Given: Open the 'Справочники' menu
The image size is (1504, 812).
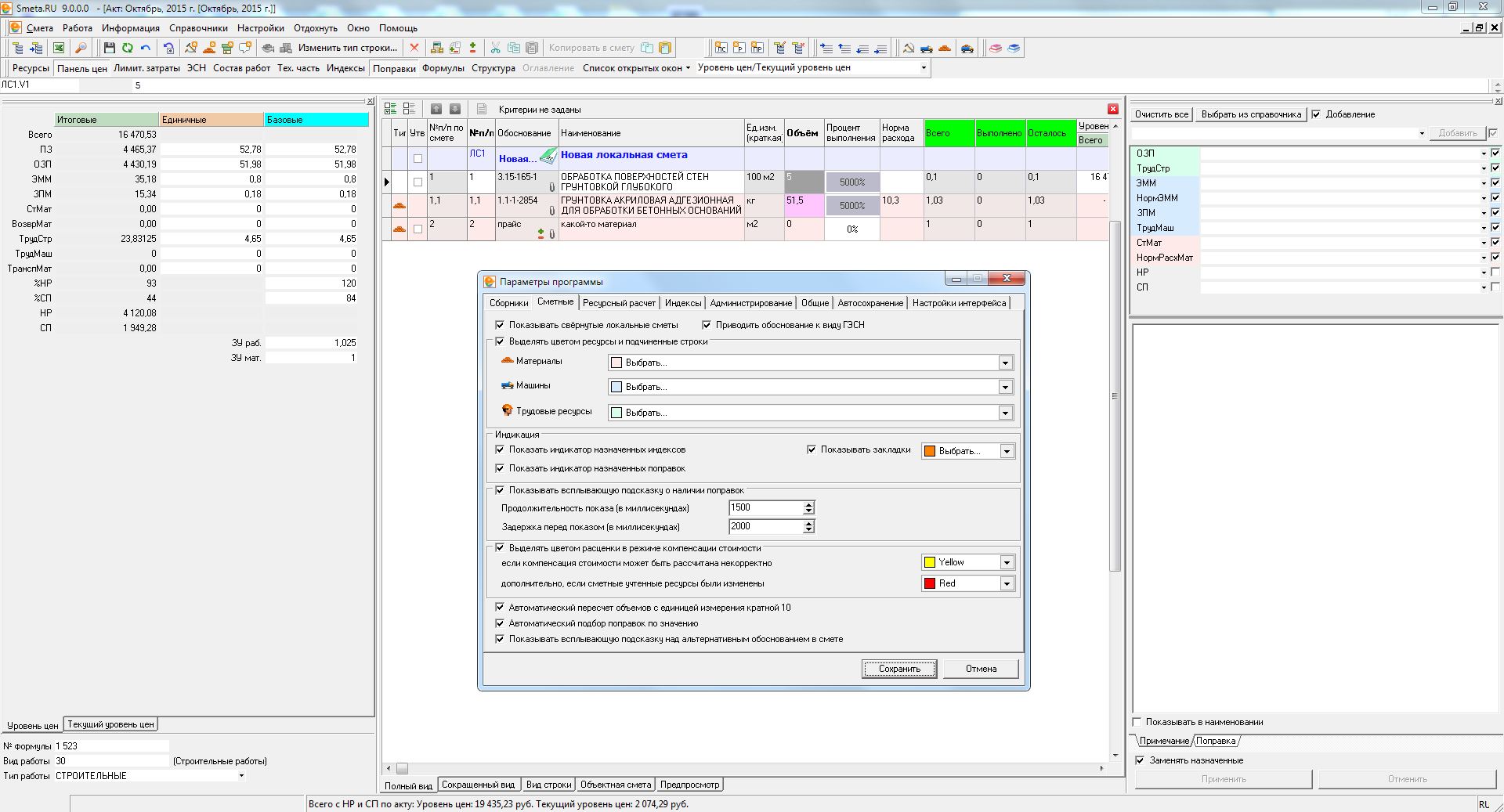Looking at the screenshot, I should (x=198, y=28).
